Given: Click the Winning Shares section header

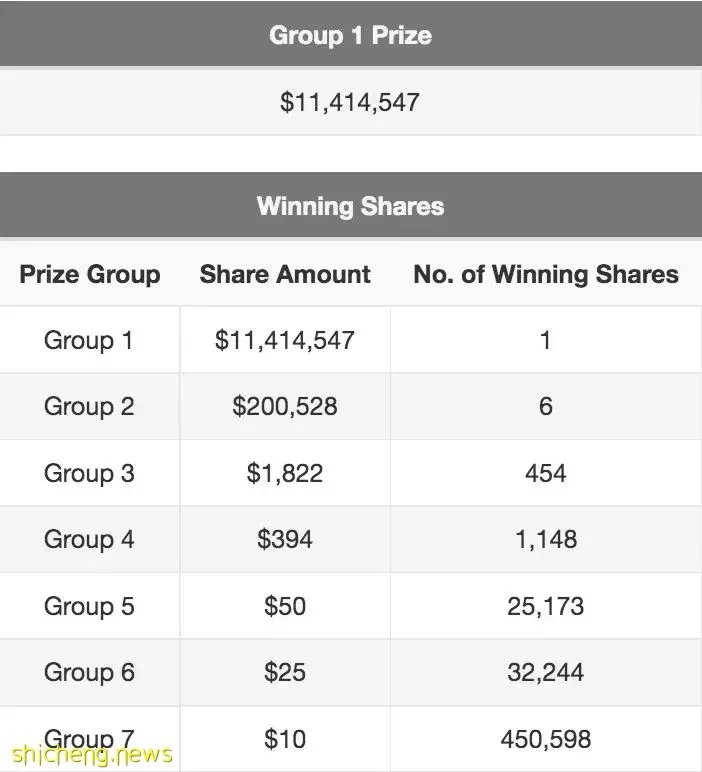Looking at the screenshot, I should pyautogui.click(x=351, y=205).
